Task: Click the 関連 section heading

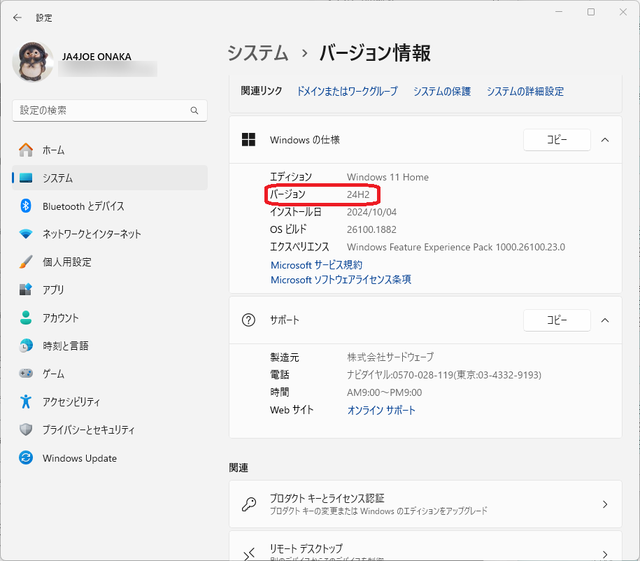Action: (238, 468)
